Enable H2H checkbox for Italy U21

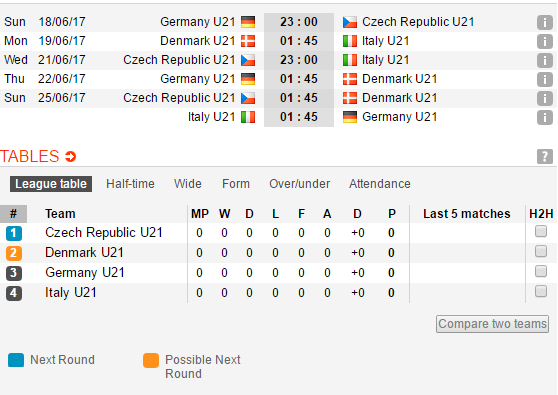click(x=541, y=291)
